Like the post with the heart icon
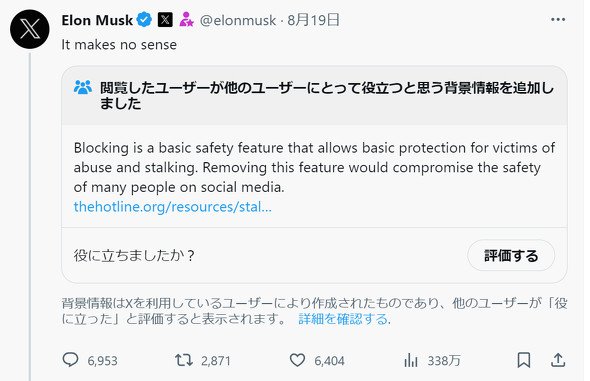The image size is (590, 381). [297, 360]
